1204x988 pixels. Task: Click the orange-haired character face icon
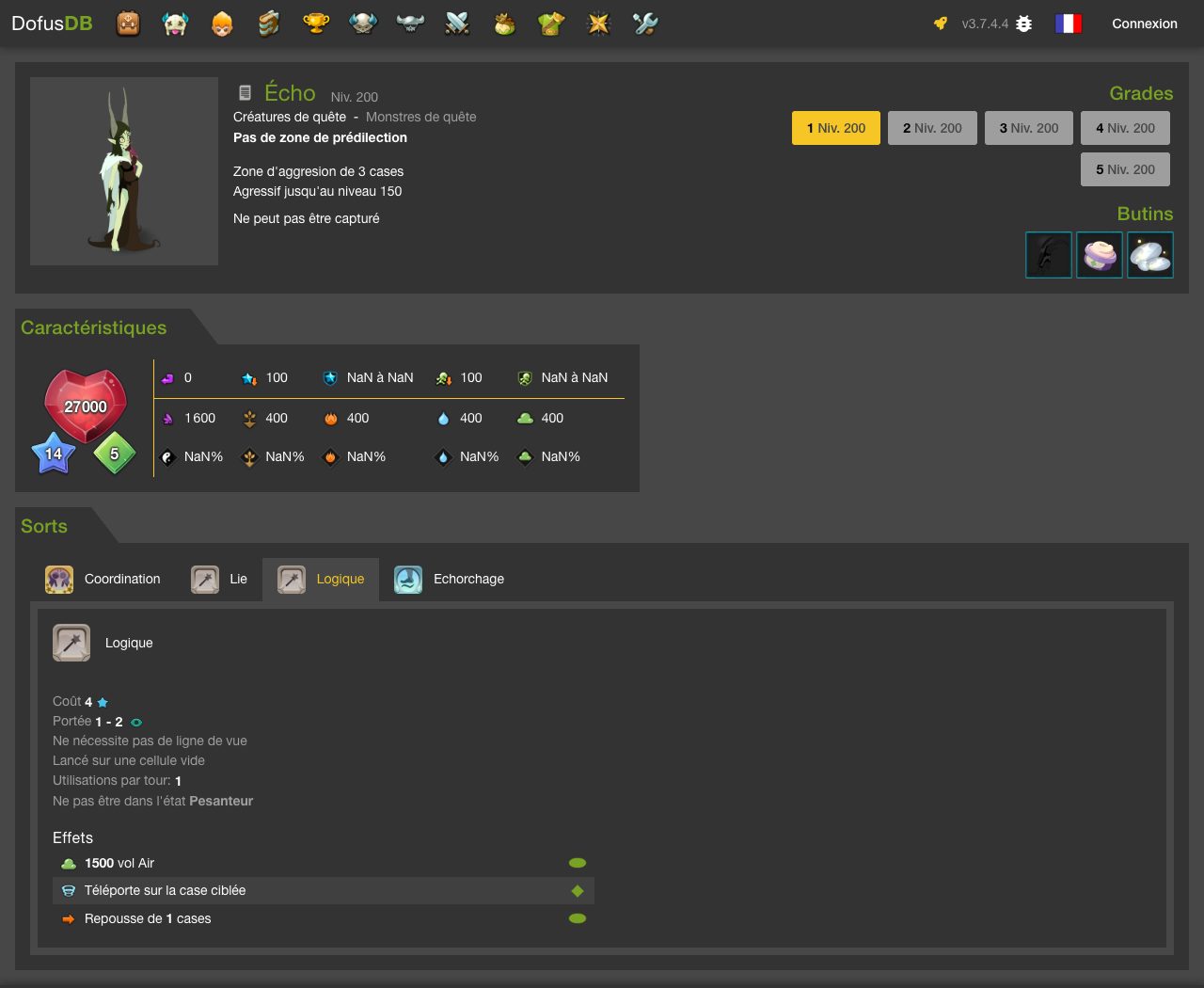coord(222,24)
